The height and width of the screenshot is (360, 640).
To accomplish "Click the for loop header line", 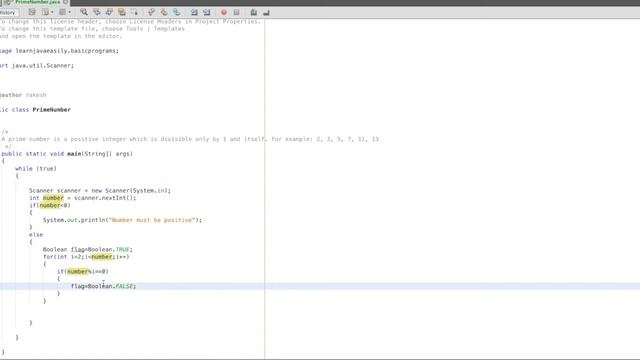I will 86,257.
